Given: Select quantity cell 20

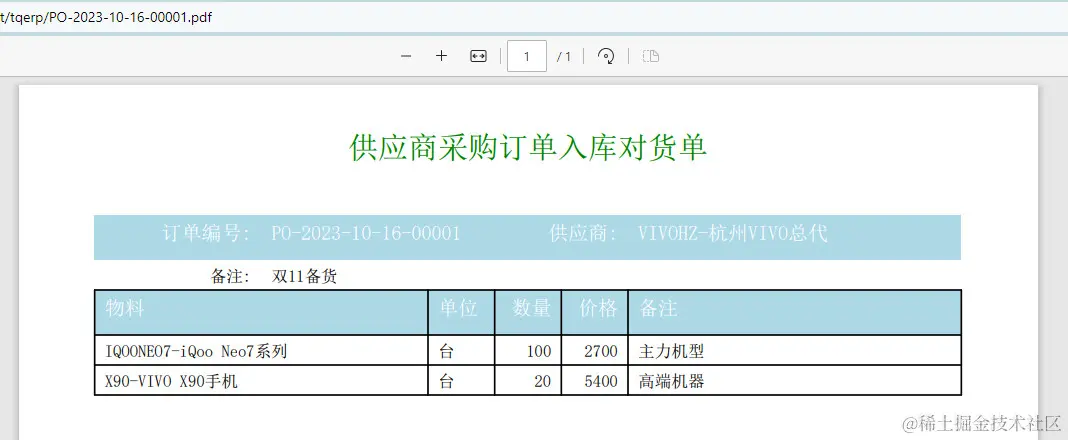Looking at the screenshot, I should click(528, 381).
